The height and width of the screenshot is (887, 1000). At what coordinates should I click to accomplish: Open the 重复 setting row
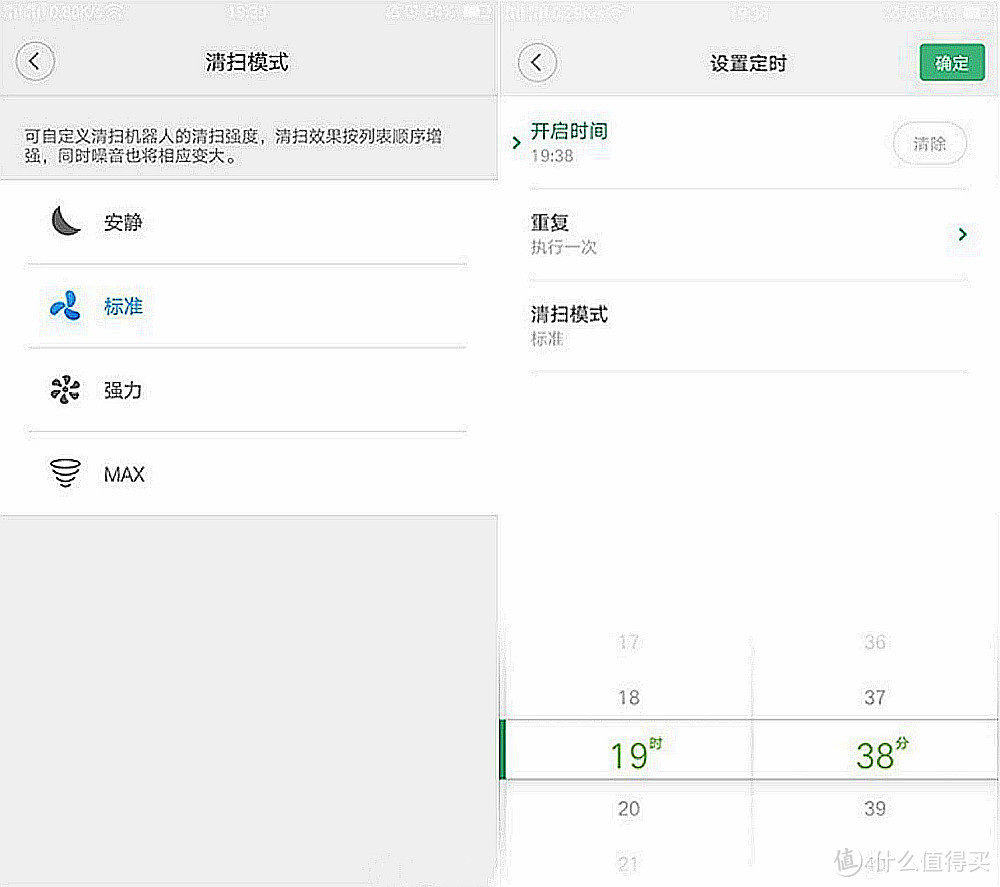(749, 235)
